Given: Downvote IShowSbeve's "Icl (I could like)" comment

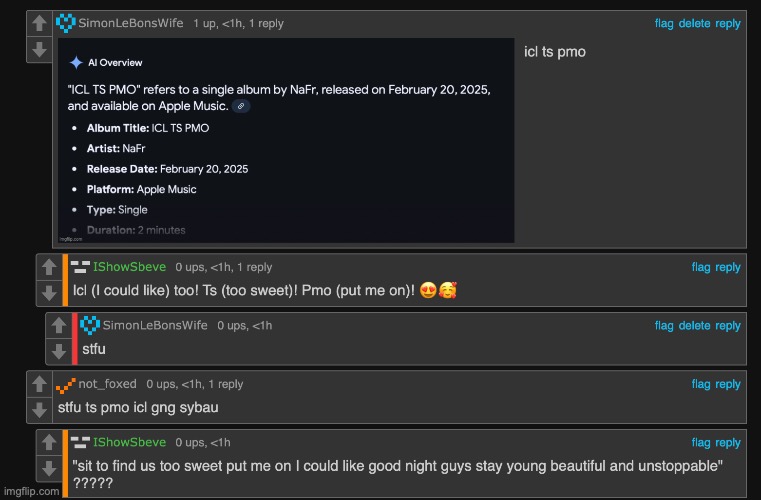Looking at the screenshot, I should 48,293.
